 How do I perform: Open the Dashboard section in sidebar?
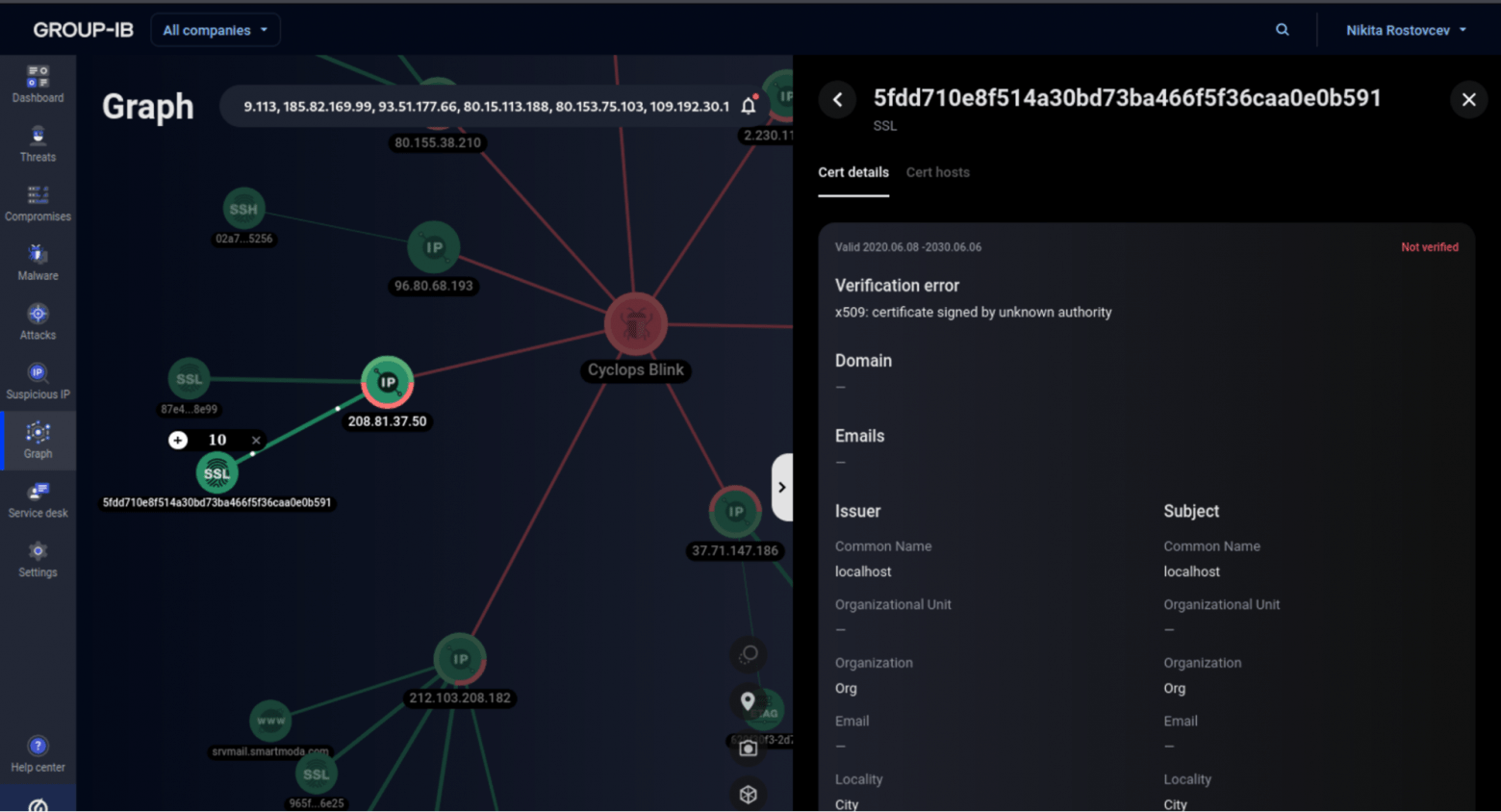coord(38,84)
